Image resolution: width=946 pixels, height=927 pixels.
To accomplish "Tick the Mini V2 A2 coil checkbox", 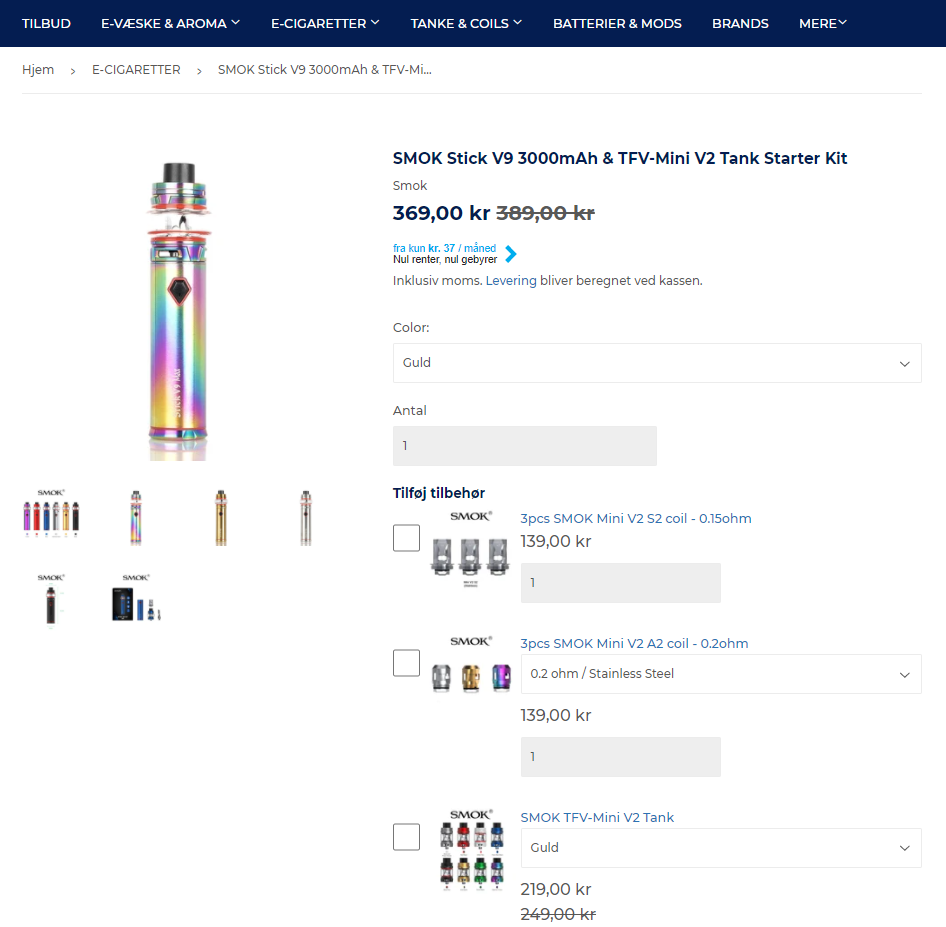I will point(406,663).
